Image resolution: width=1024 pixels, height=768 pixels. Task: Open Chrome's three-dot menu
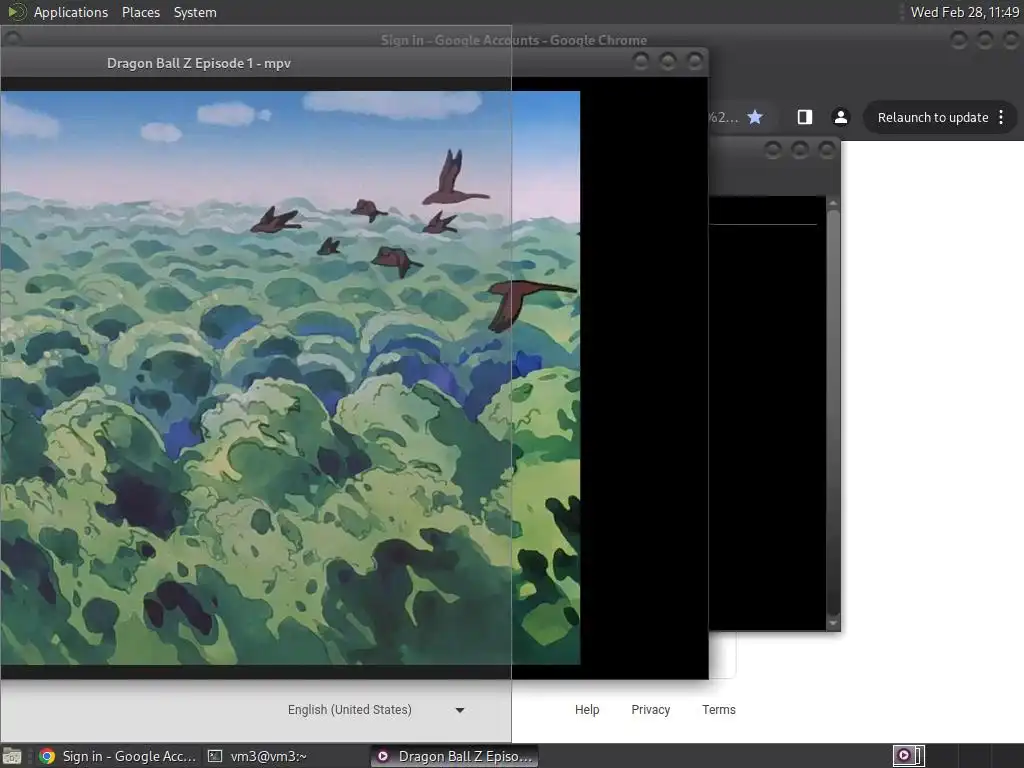coord(1001,118)
